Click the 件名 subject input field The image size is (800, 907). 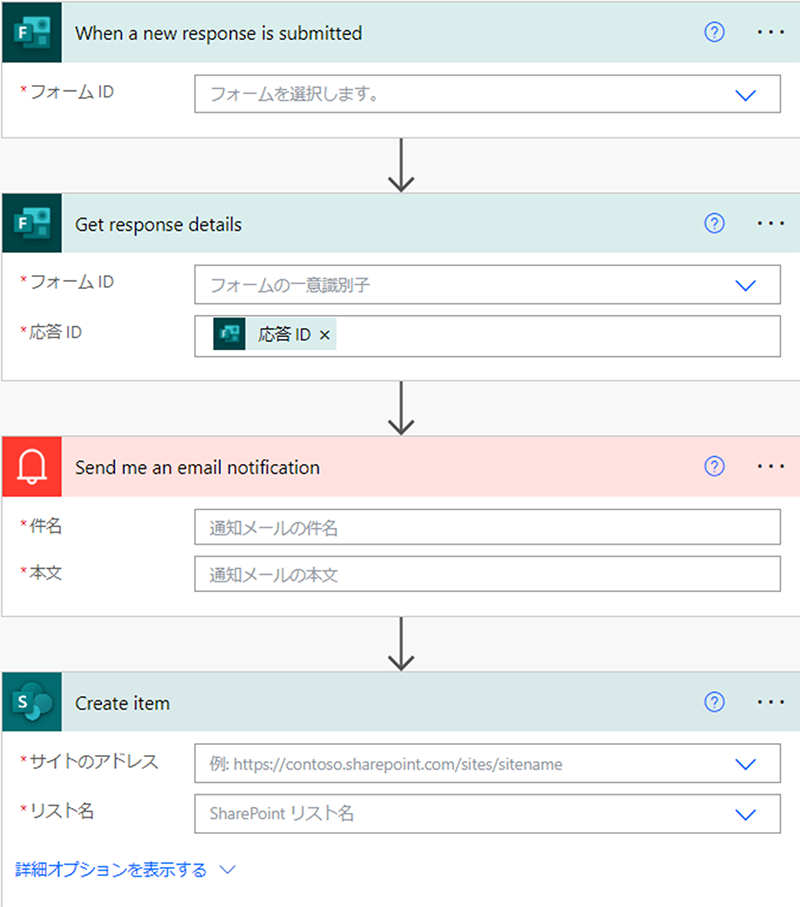(487, 527)
